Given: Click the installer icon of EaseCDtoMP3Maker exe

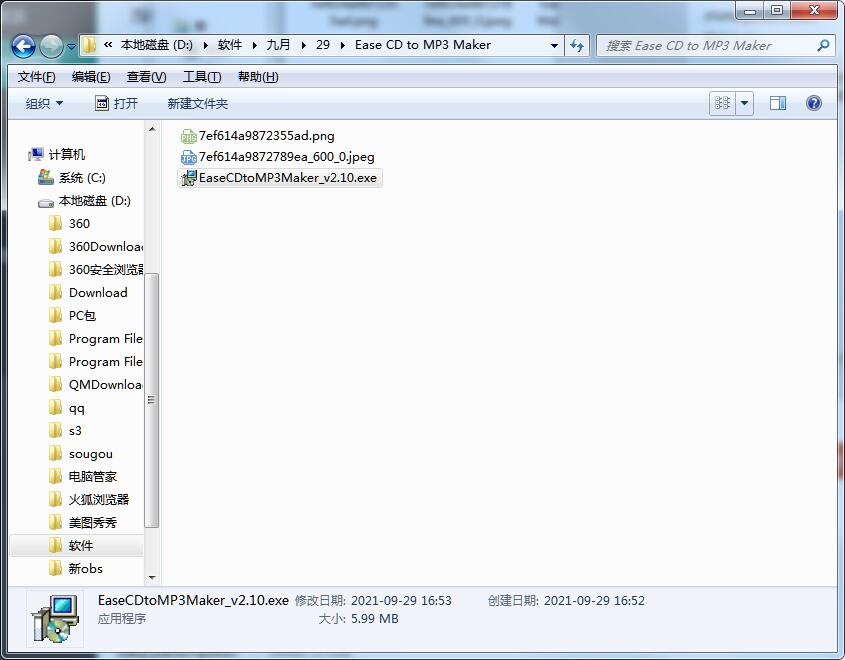Looking at the screenshot, I should tap(188, 178).
